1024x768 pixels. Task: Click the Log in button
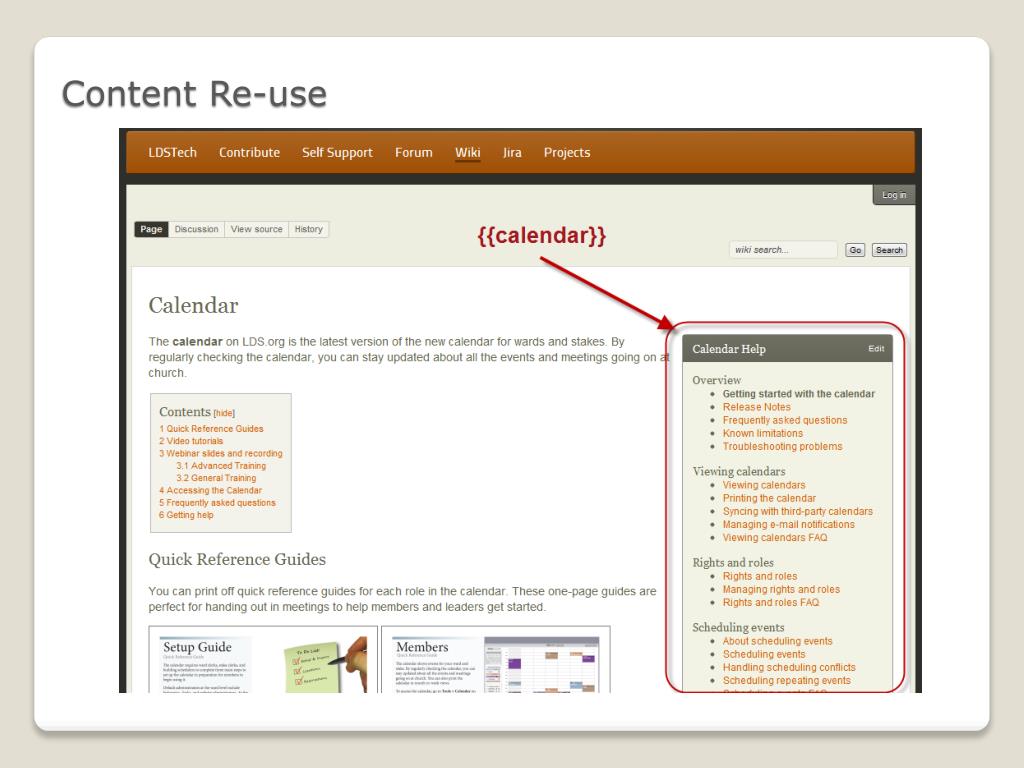(x=893, y=195)
